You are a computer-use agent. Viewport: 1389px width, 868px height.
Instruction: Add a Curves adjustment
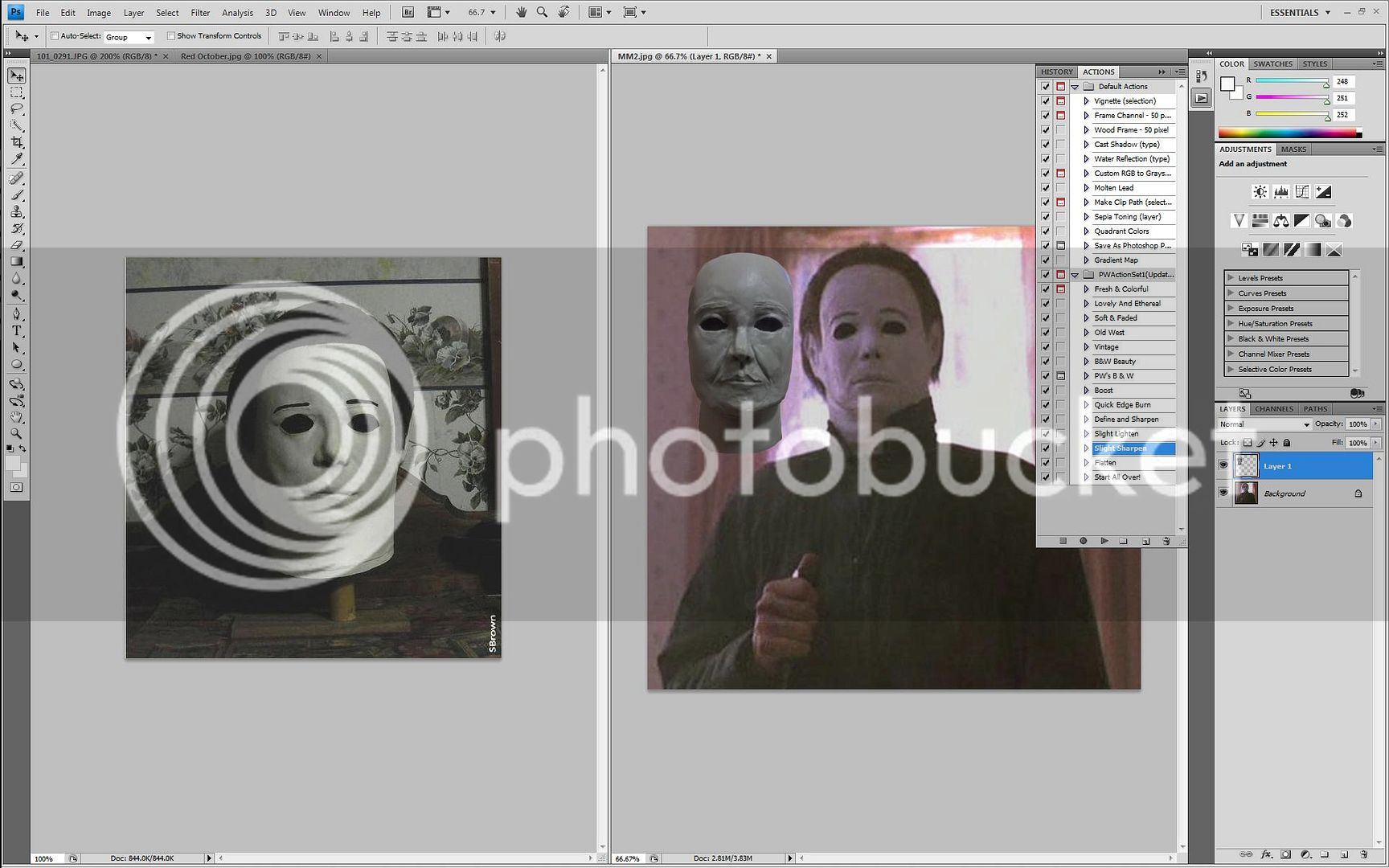(x=1301, y=192)
